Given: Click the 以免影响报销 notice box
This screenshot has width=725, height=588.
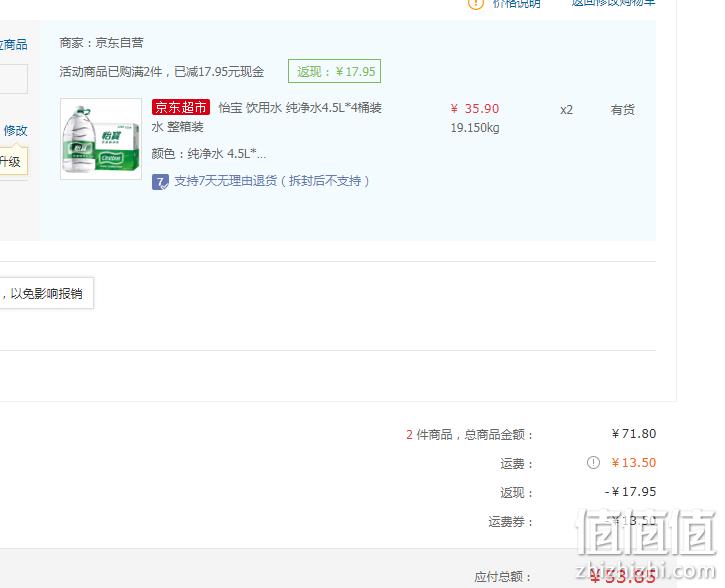Looking at the screenshot, I should tap(46, 293).
